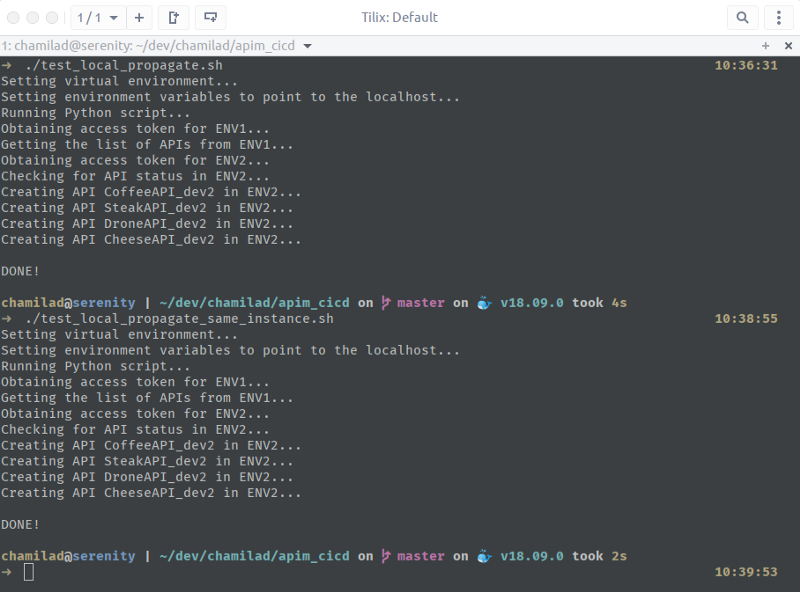This screenshot has height=592, width=800.
Task: Click the prompt text took 2s
Action: pos(599,556)
